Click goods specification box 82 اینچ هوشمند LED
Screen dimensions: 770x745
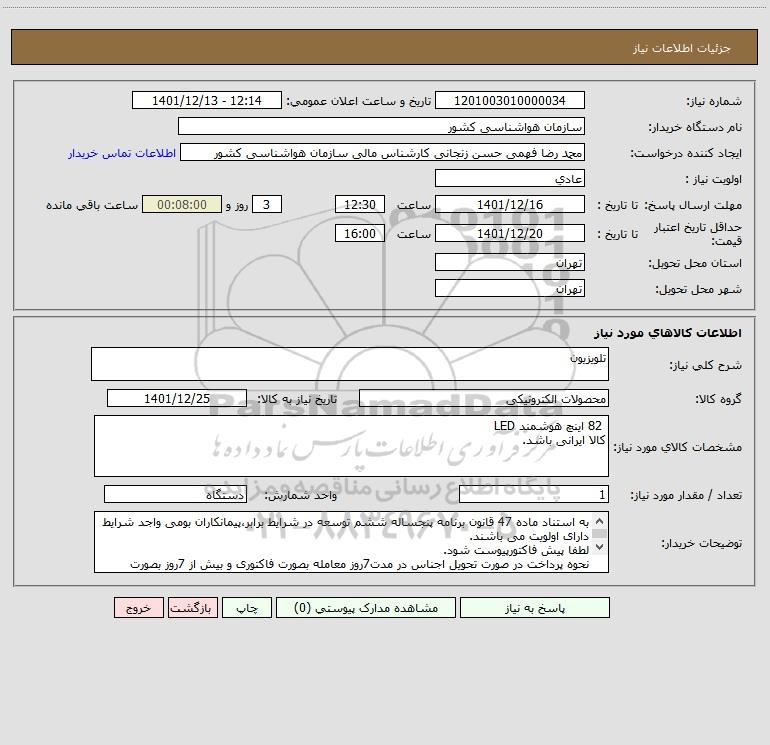[351, 446]
